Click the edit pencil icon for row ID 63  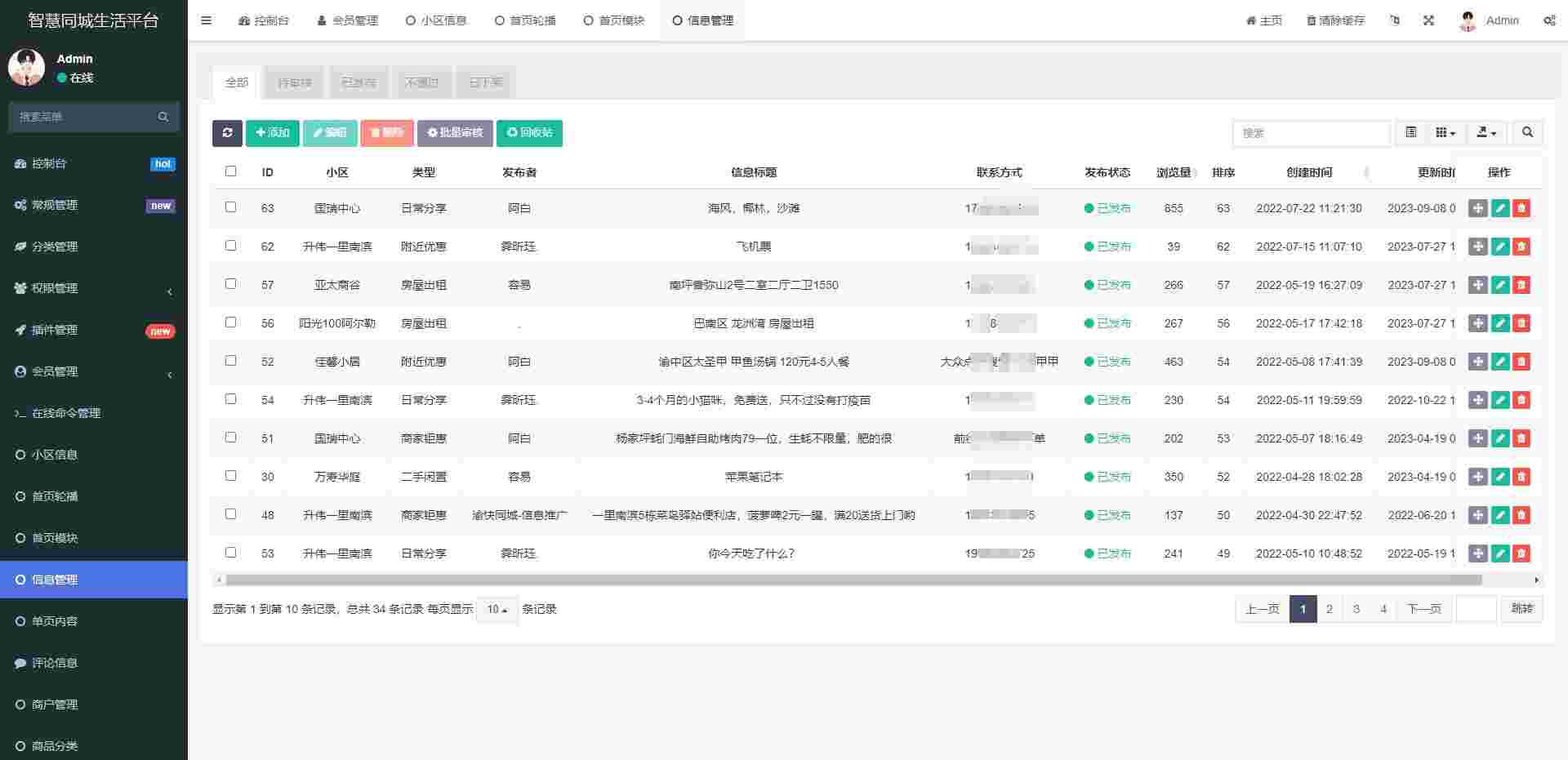(x=1499, y=208)
